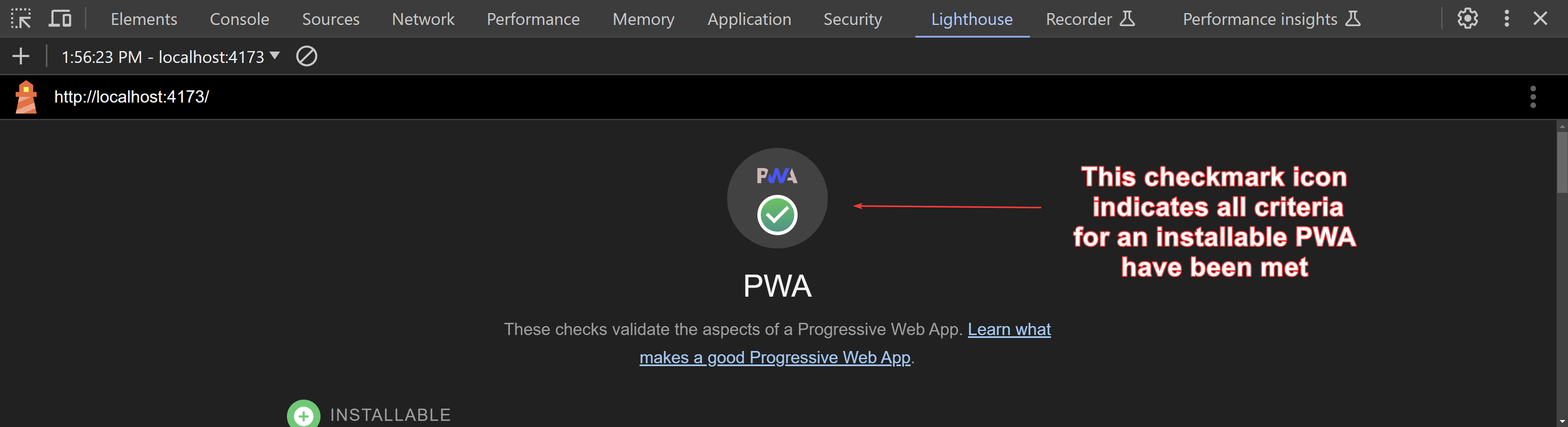The width and height of the screenshot is (1568, 427).
Task: Expand the INSTALLABLE audit group
Action: pyautogui.click(x=369, y=415)
